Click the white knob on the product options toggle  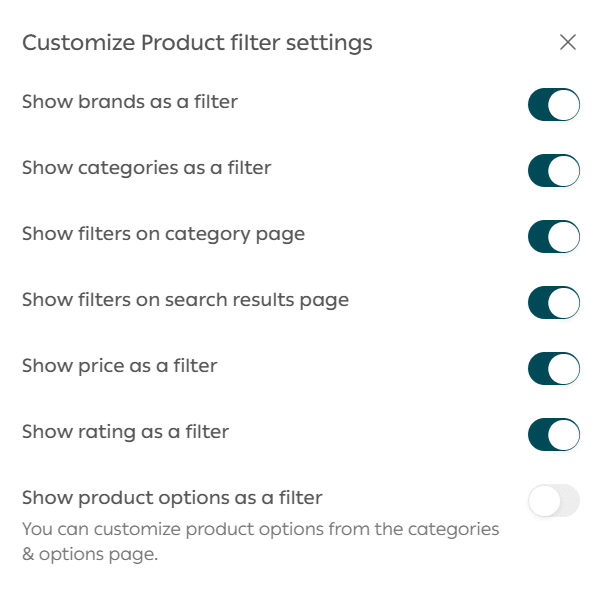(544, 500)
